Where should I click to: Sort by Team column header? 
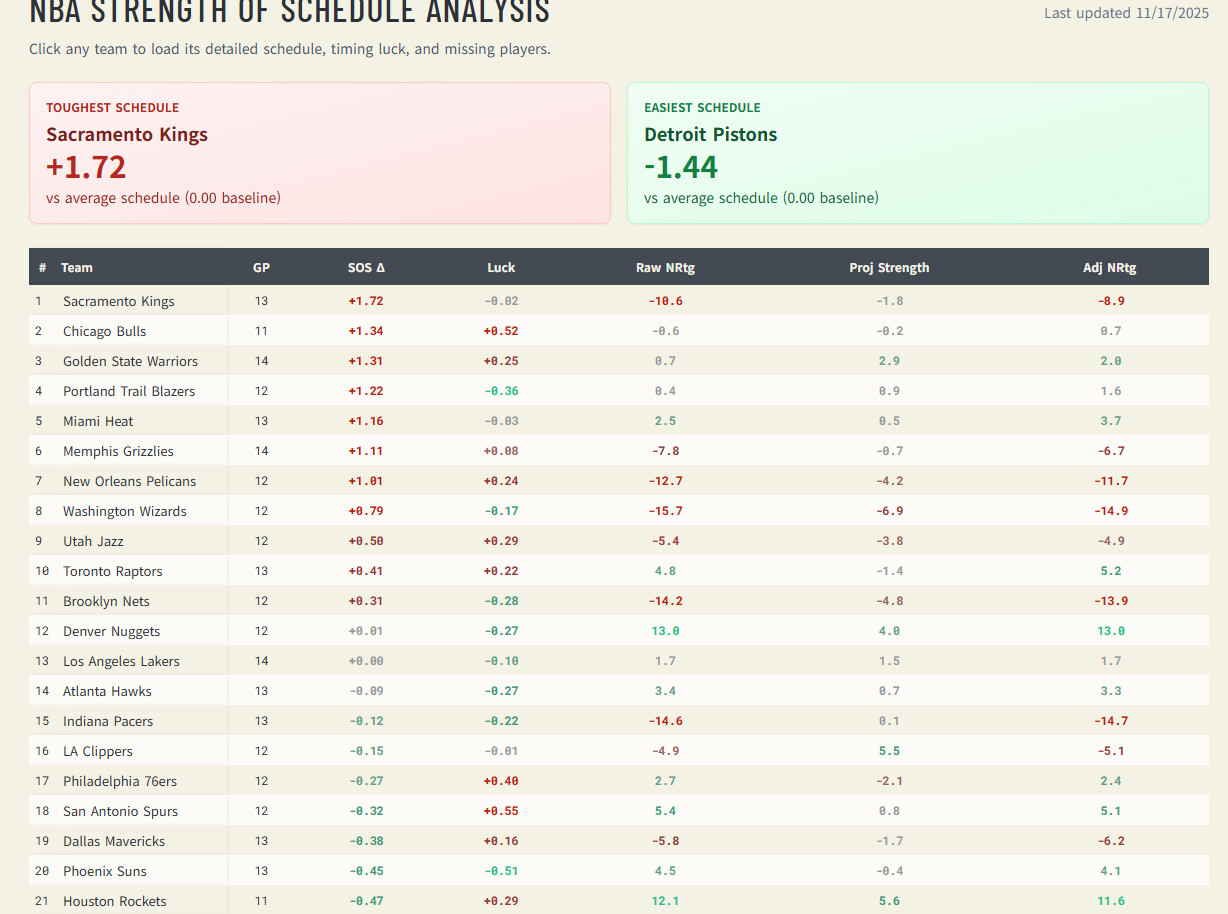(77, 267)
